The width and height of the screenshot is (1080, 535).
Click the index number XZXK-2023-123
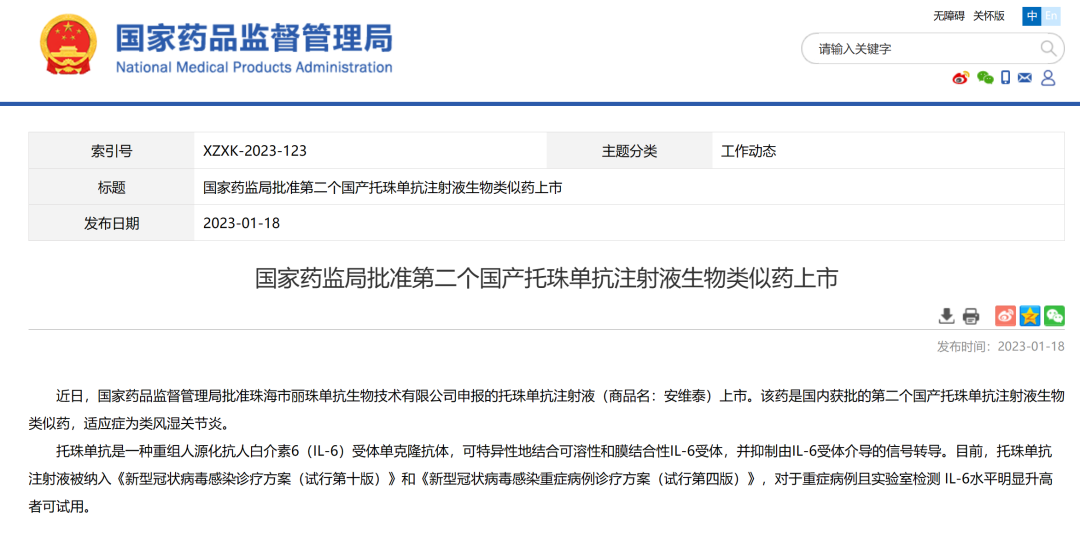[254, 151]
